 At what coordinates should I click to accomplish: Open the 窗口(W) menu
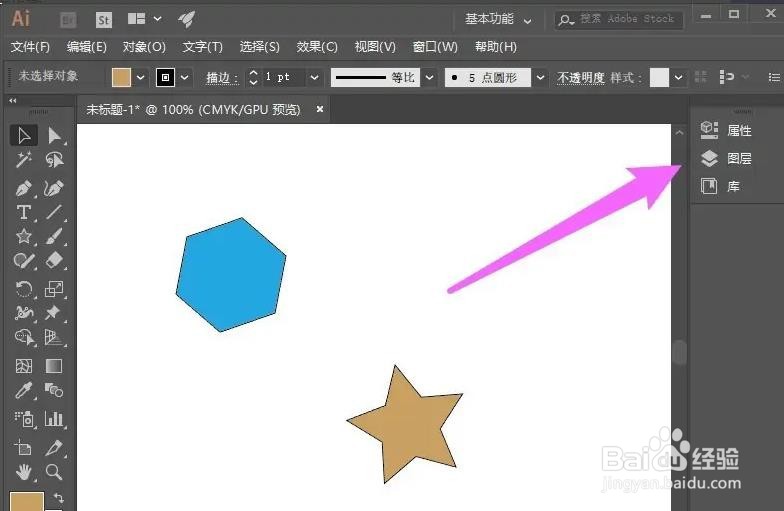435,47
